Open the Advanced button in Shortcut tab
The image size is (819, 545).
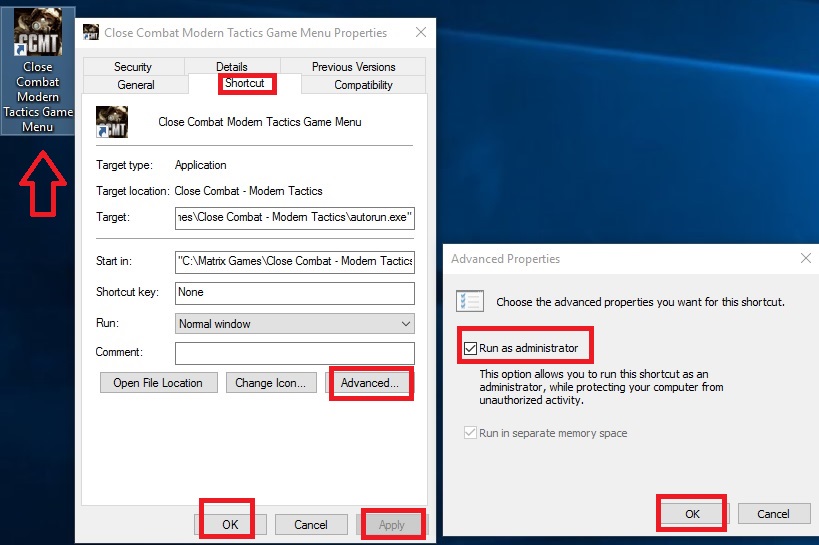pyautogui.click(x=370, y=383)
